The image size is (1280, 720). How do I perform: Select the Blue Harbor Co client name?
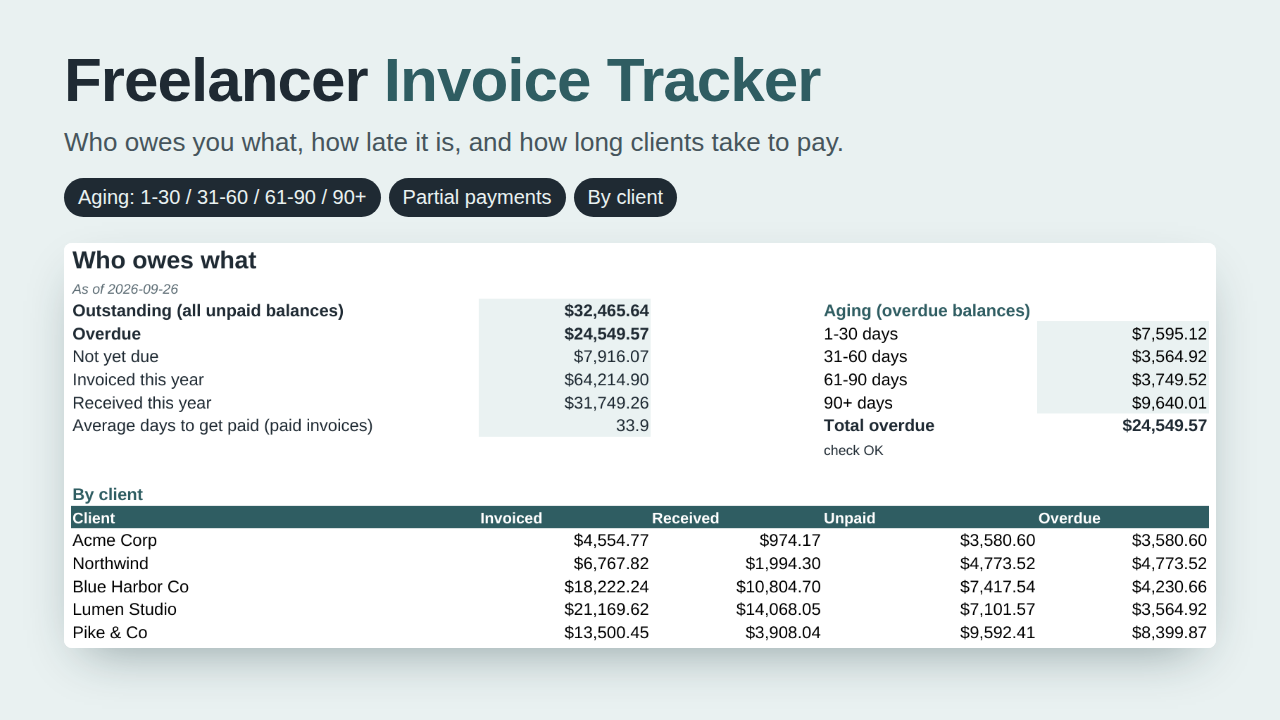coord(131,587)
